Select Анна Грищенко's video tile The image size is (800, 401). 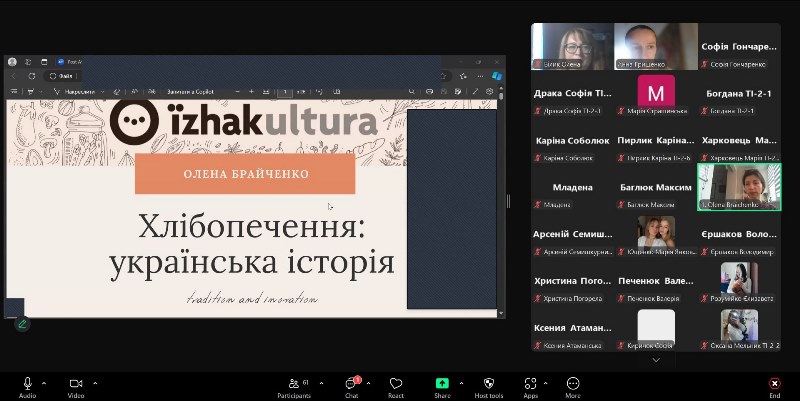[656, 46]
